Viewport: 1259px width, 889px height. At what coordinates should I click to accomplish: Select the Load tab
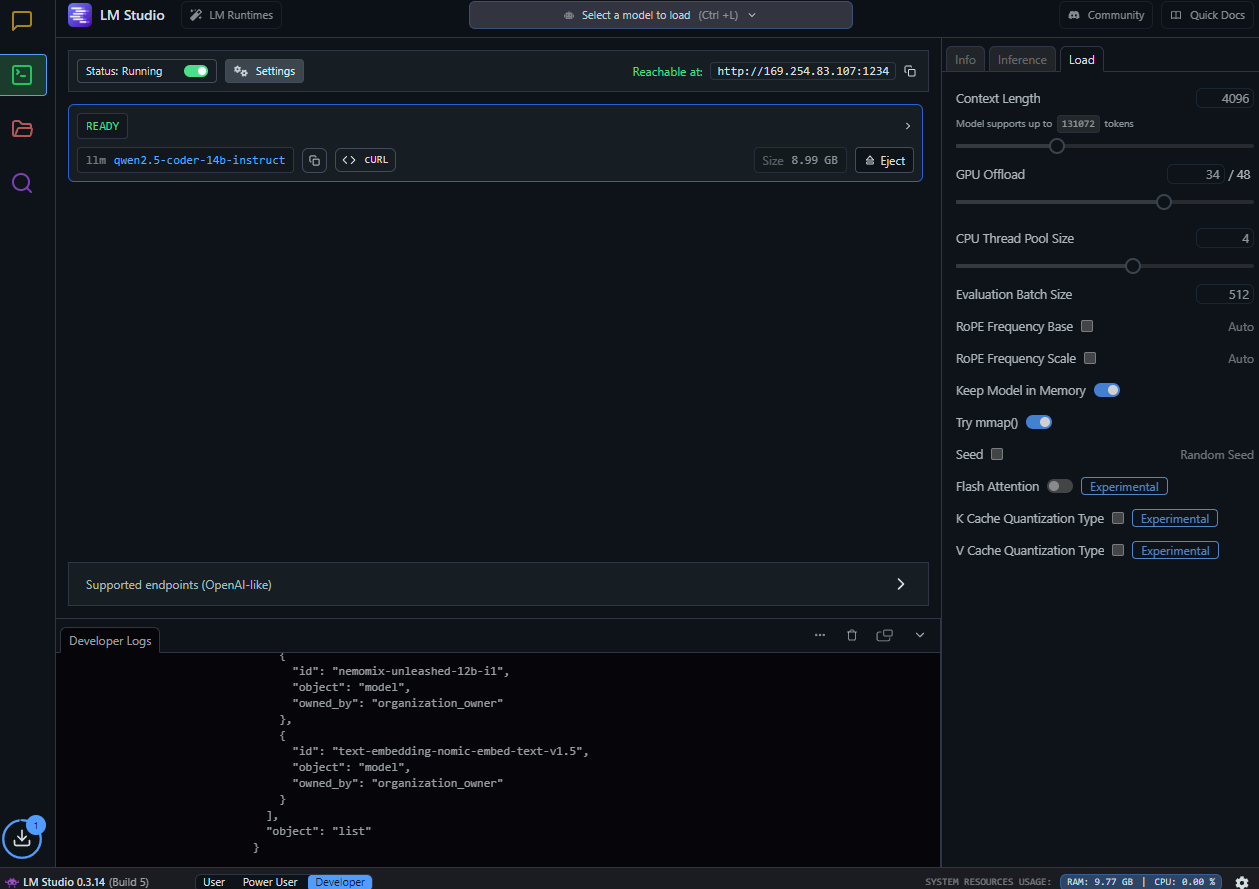(x=1082, y=59)
